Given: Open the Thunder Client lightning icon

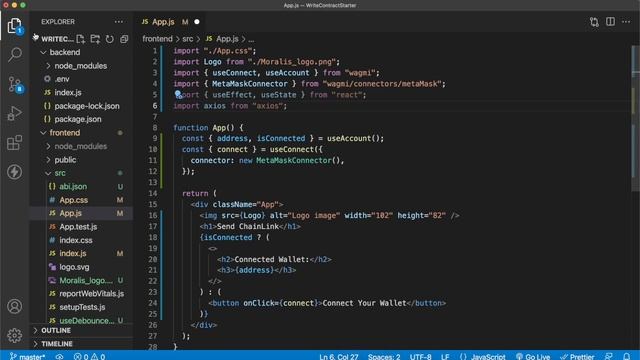Looking at the screenshot, I should [14, 172].
